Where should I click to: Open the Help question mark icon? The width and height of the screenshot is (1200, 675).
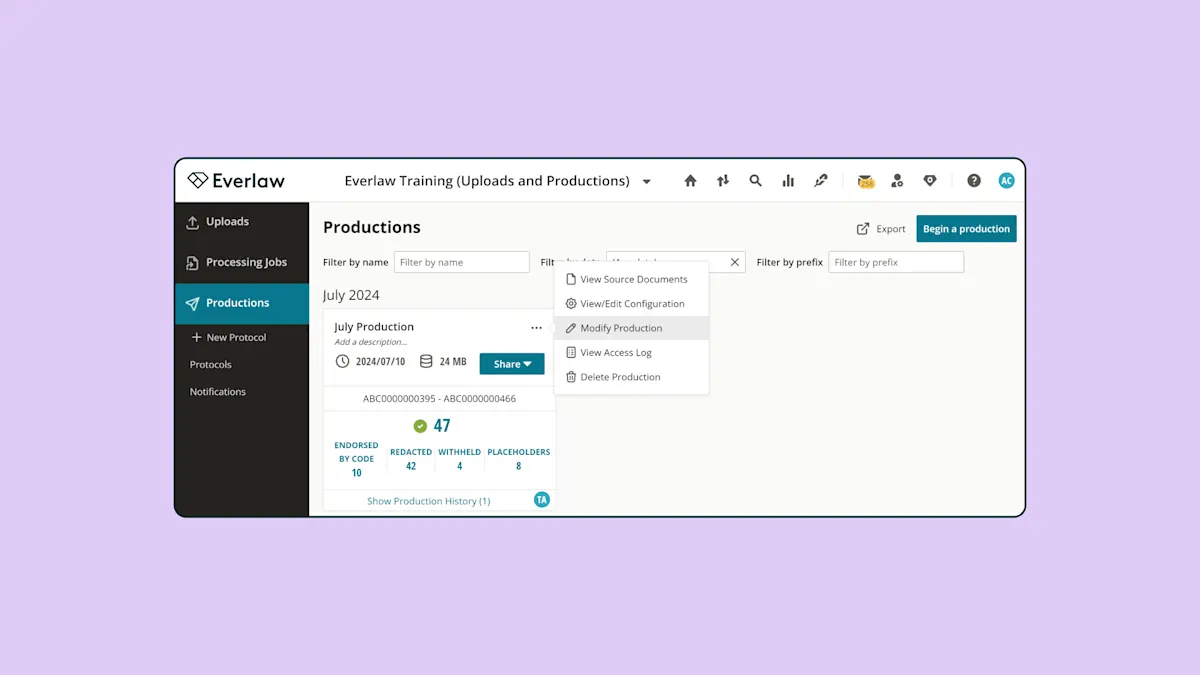coord(974,181)
